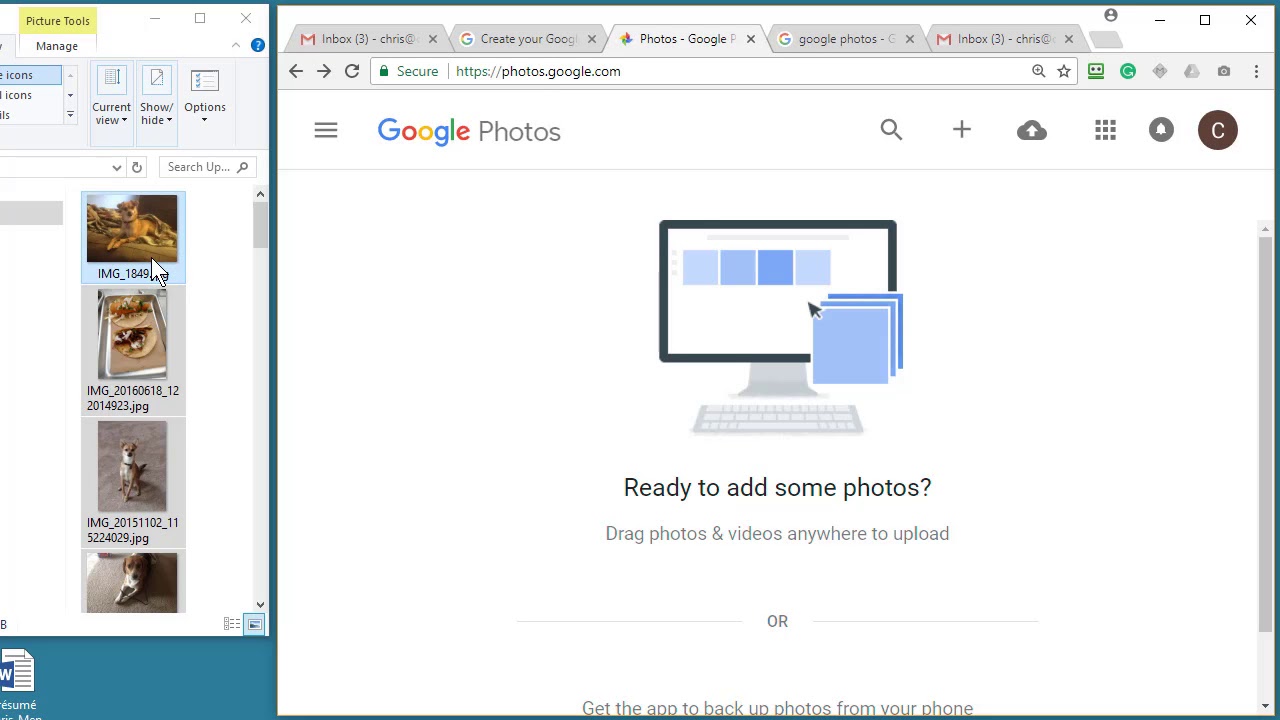This screenshot has width=1280, height=720.
Task: Select the IMG_20151102 dog photo thumbnail
Action: 133,466
